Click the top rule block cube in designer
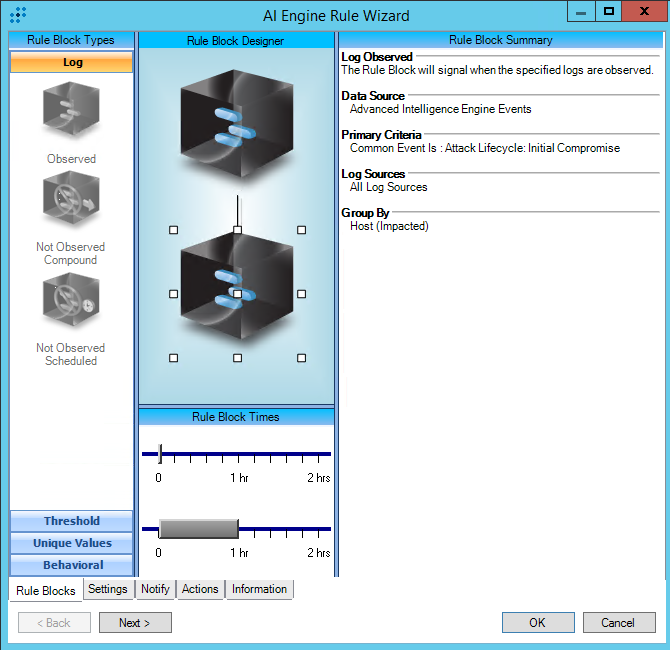The image size is (670, 650). (x=237, y=122)
